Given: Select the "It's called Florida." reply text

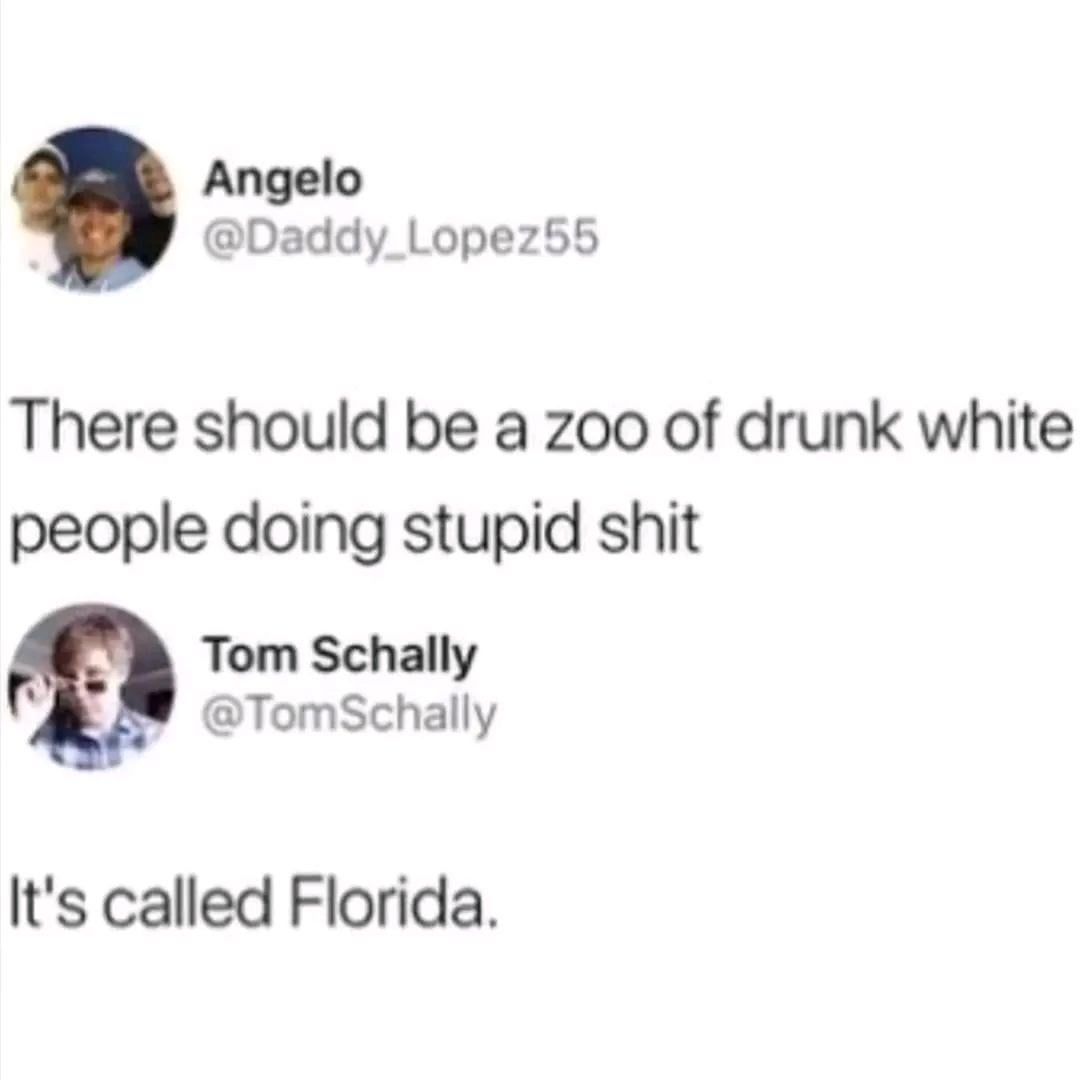Looking at the screenshot, I should [x=253, y=902].
